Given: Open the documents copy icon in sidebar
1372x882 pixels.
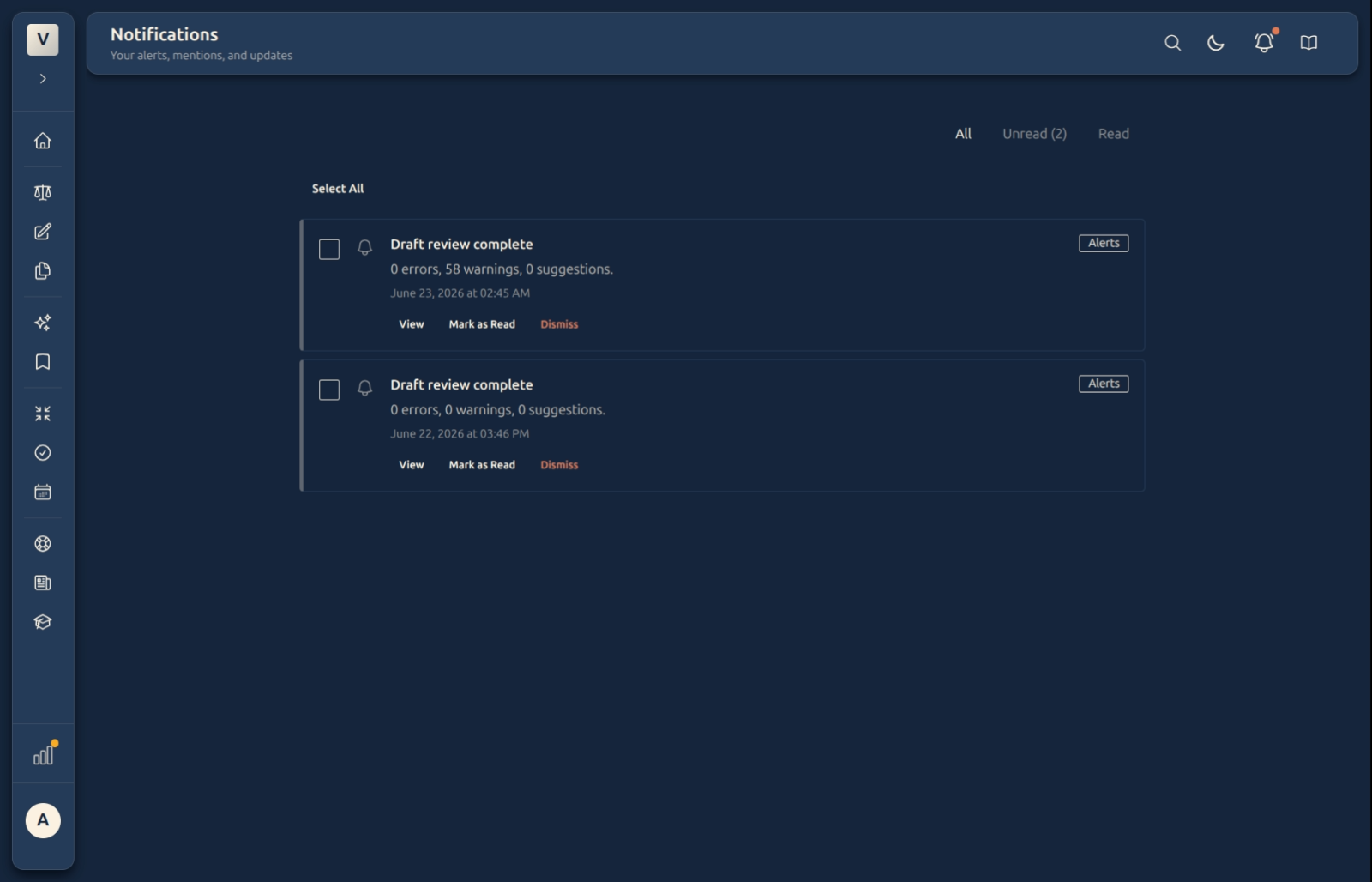Looking at the screenshot, I should 43,271.
